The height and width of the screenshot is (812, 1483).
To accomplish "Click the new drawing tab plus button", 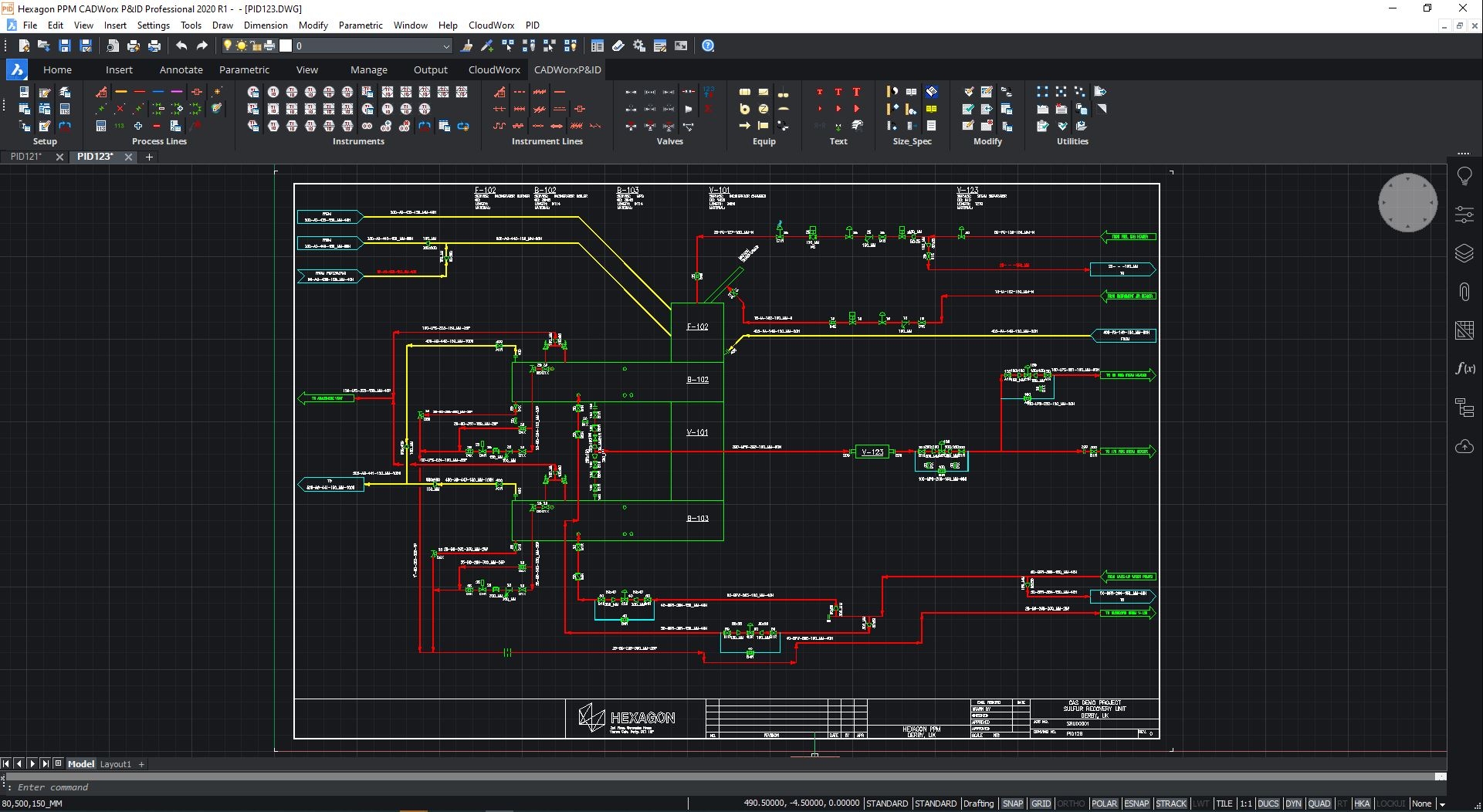I will click(x=150, y=157).
